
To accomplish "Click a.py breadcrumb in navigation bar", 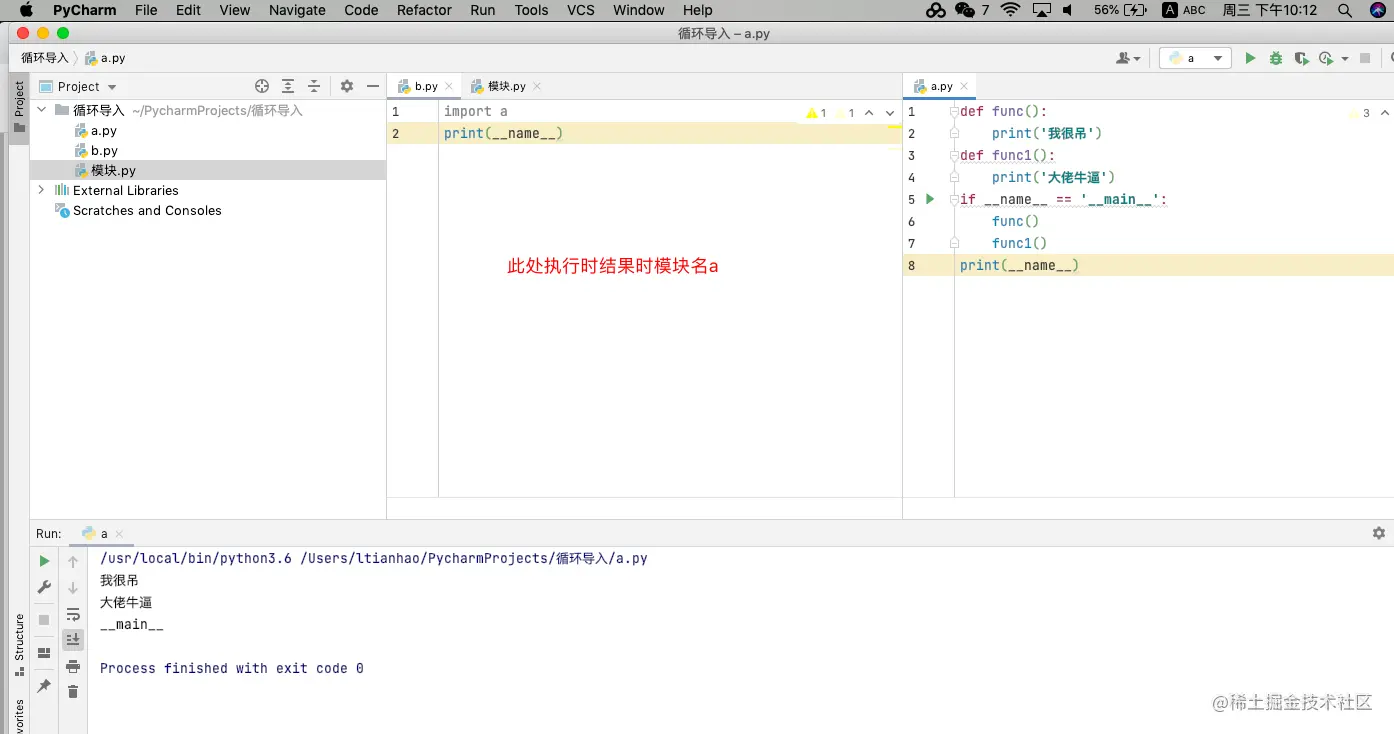I will pyautogui.click(x=105, y=58).
